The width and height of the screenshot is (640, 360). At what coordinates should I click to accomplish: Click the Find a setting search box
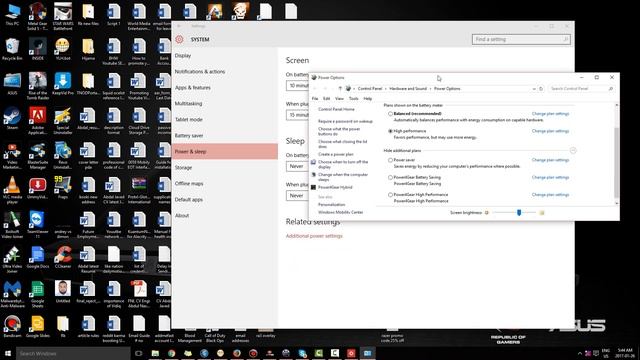[521, 39]
